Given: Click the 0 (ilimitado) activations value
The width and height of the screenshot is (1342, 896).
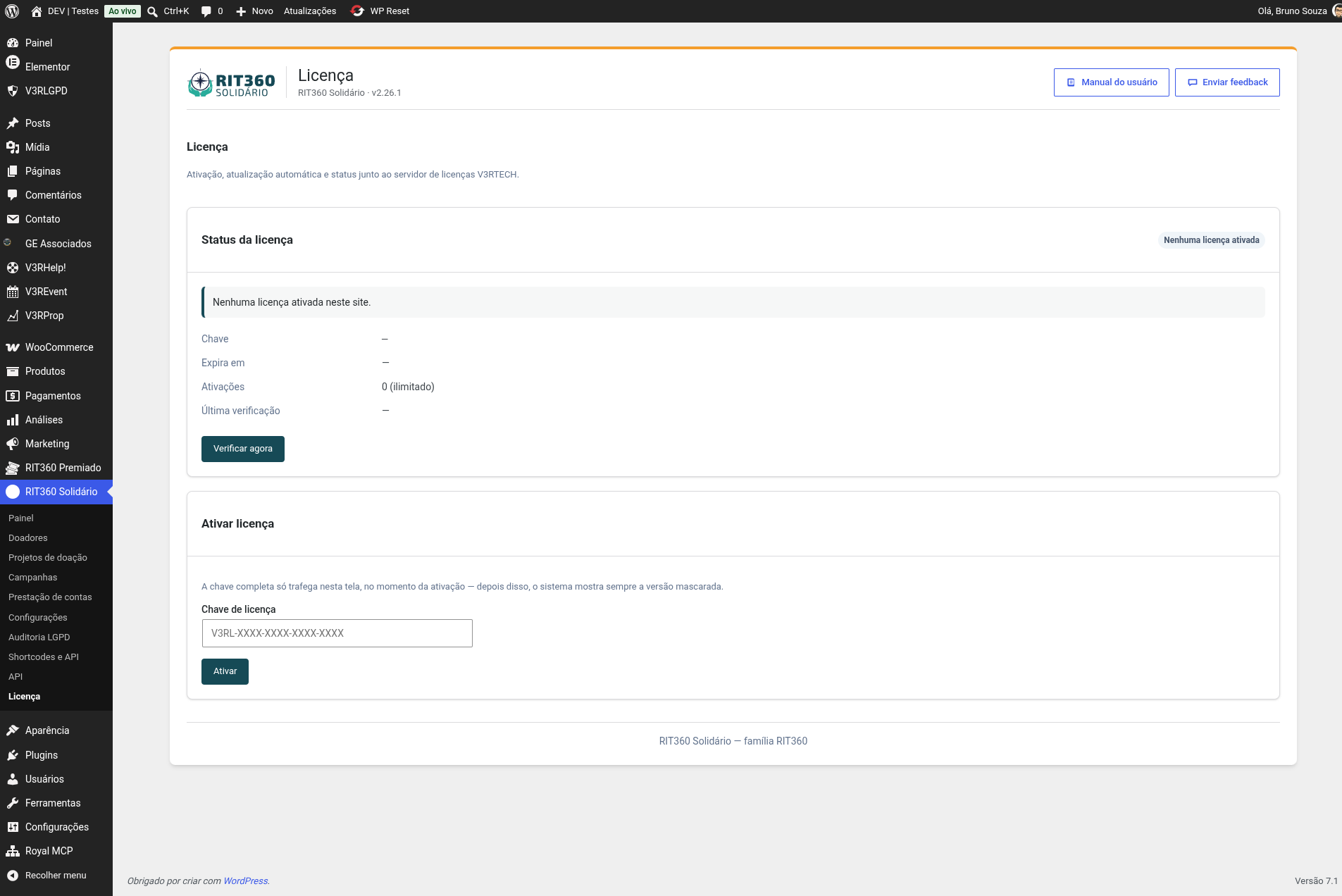Looking at the screenshot, I should (x=408, y=387).
